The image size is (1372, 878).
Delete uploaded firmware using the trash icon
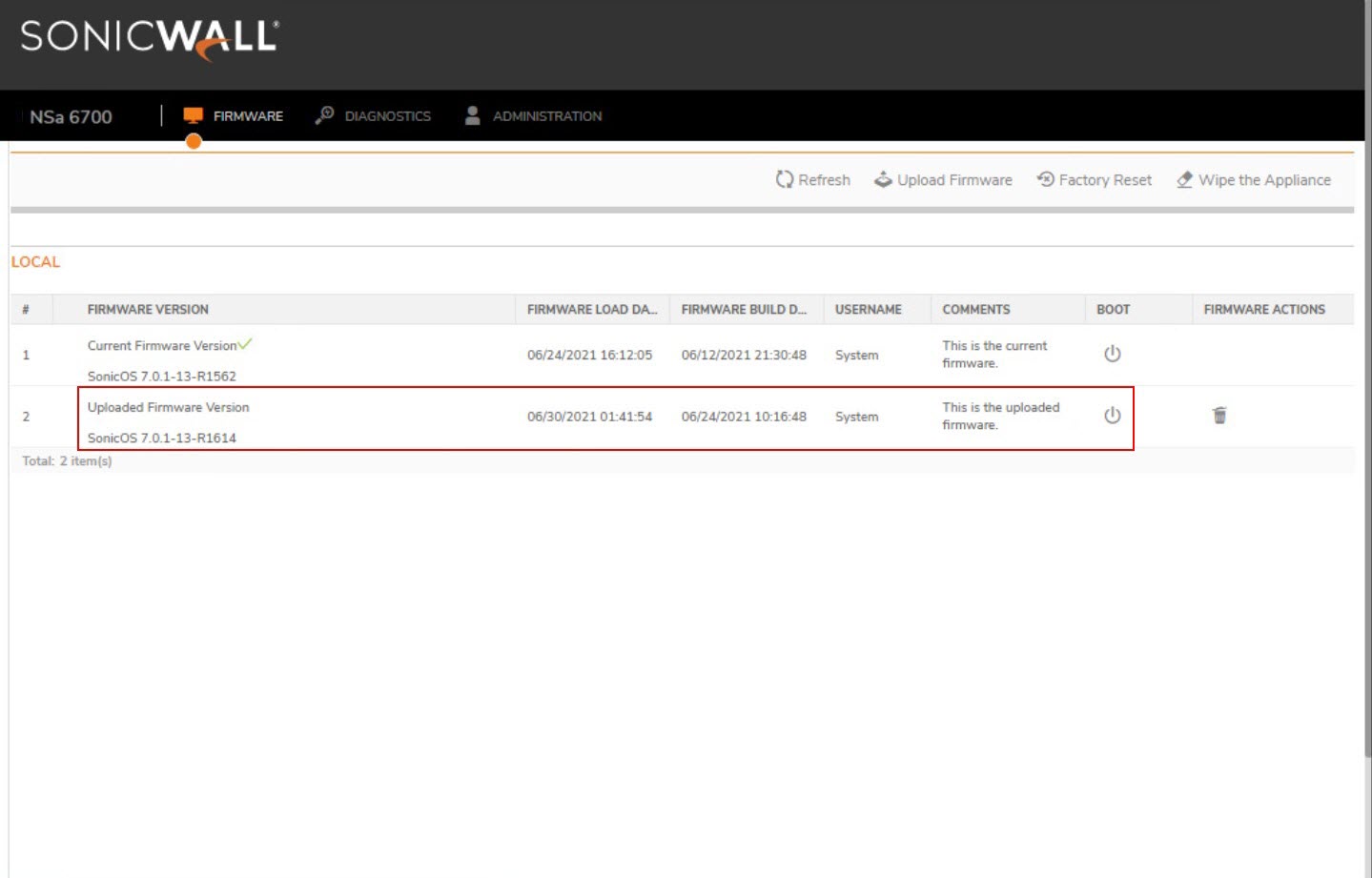[x=1218, y=416]
